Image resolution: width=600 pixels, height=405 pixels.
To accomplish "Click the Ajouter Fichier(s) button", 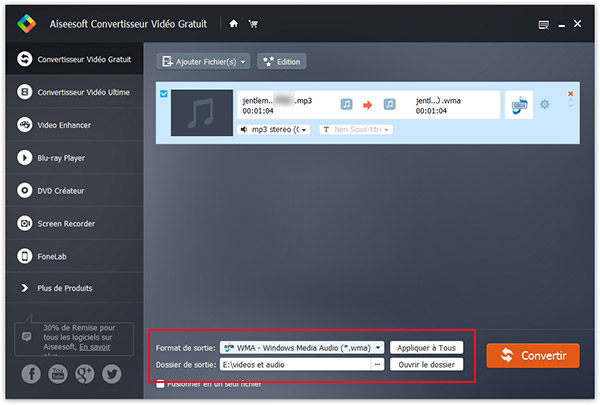I will (203, 62).
